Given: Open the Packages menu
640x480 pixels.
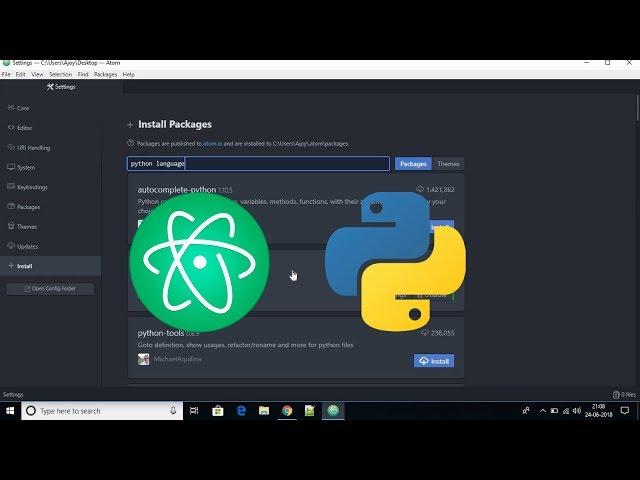Looking at the screenshot, I should [x=105, y=74].
